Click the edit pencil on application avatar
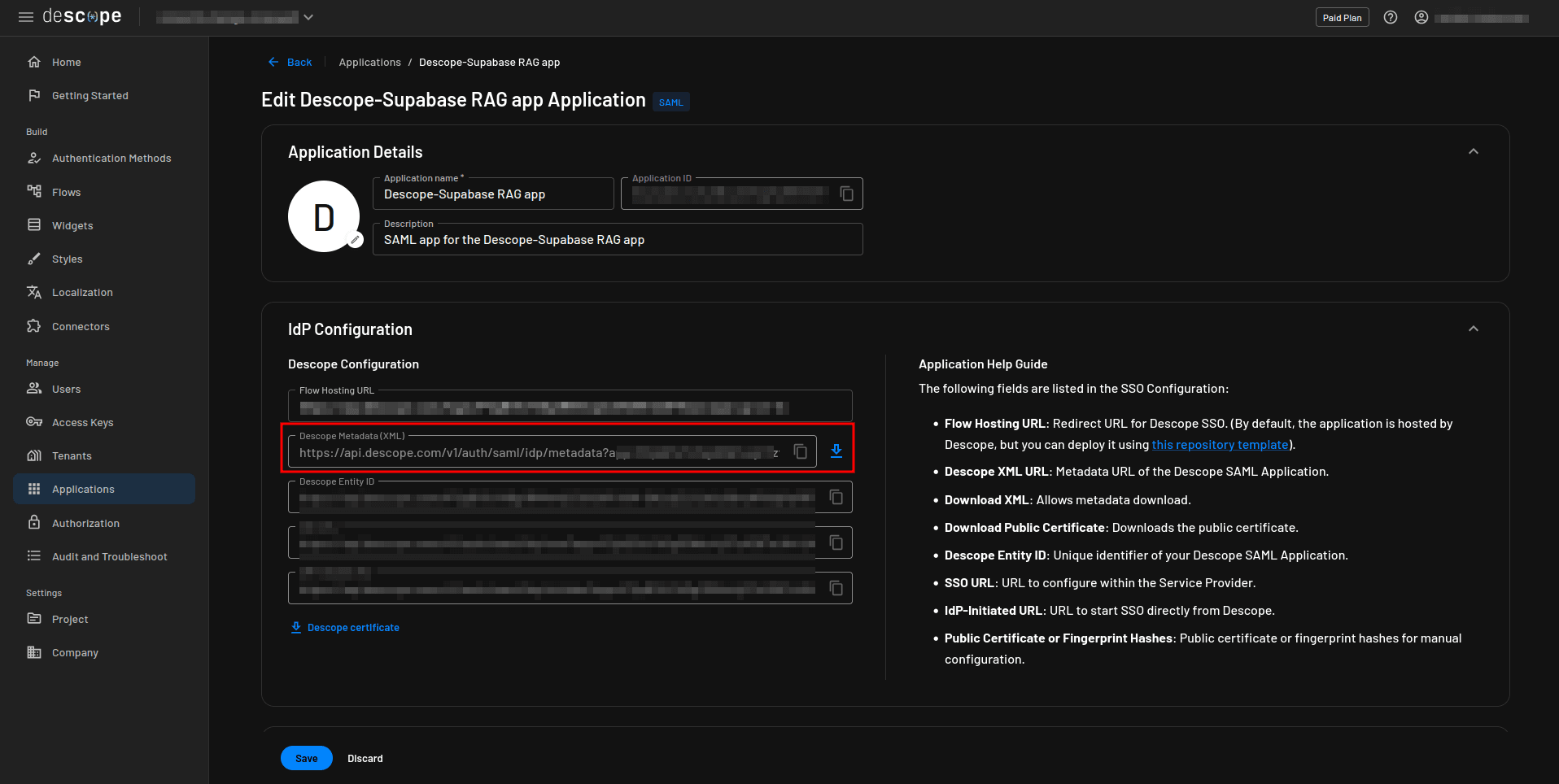 click(x=355, y=240)
